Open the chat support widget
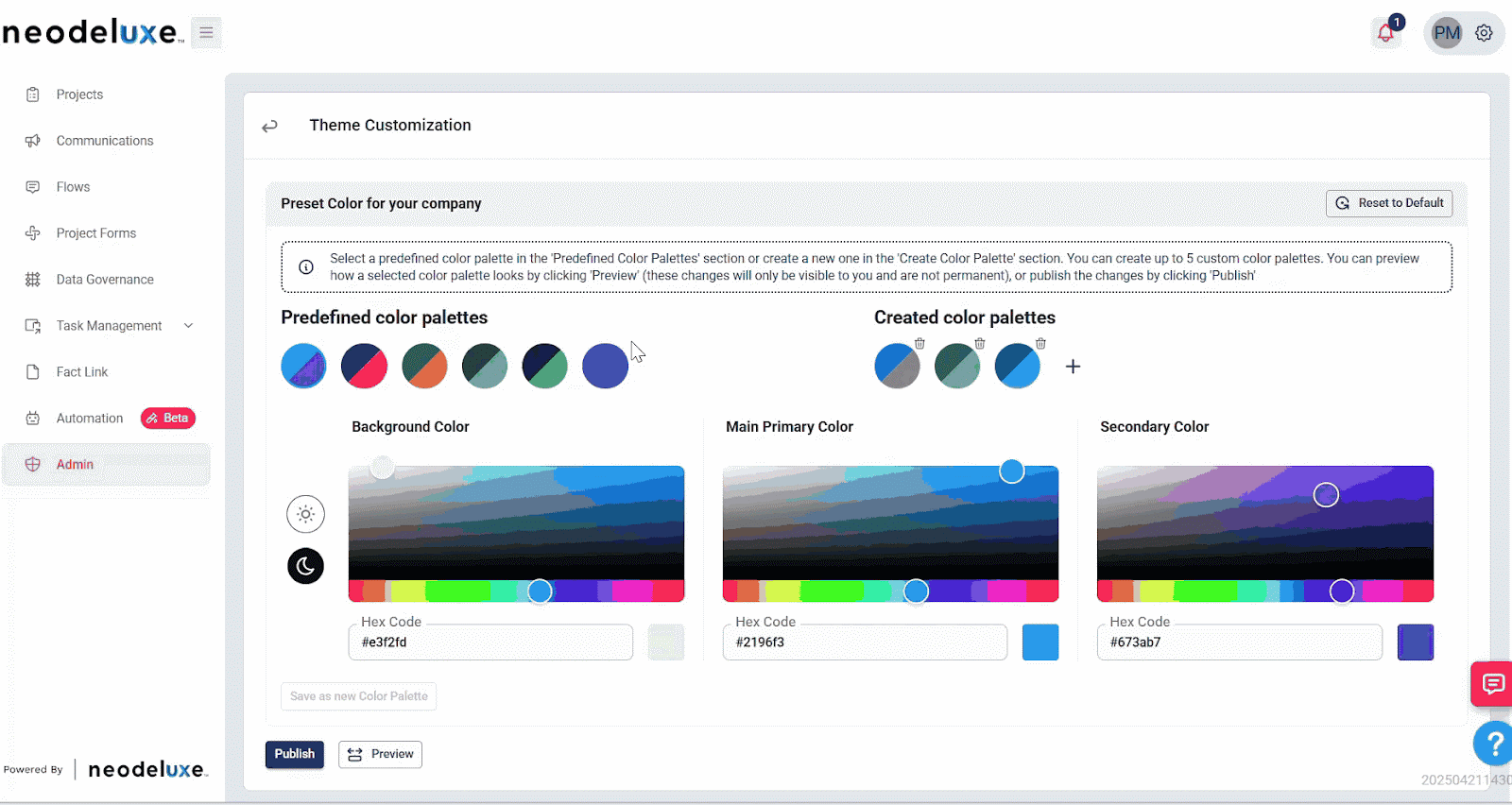 1492,684
